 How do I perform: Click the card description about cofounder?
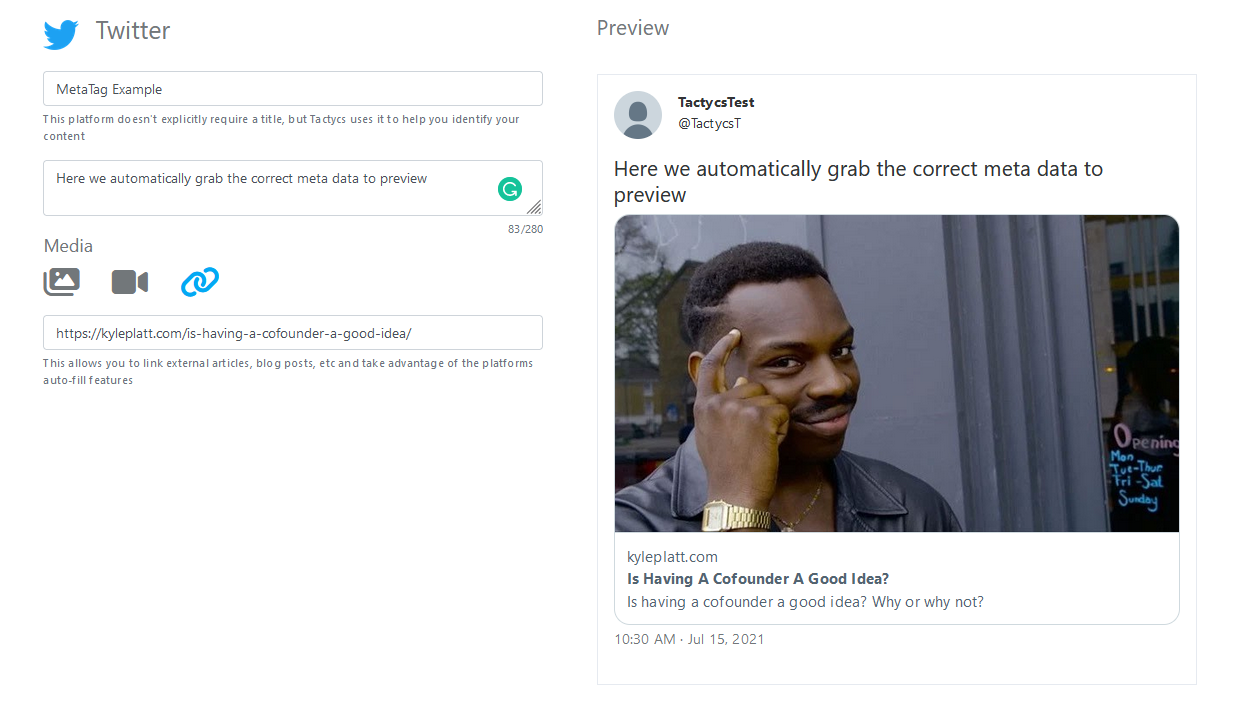[805, 602]
